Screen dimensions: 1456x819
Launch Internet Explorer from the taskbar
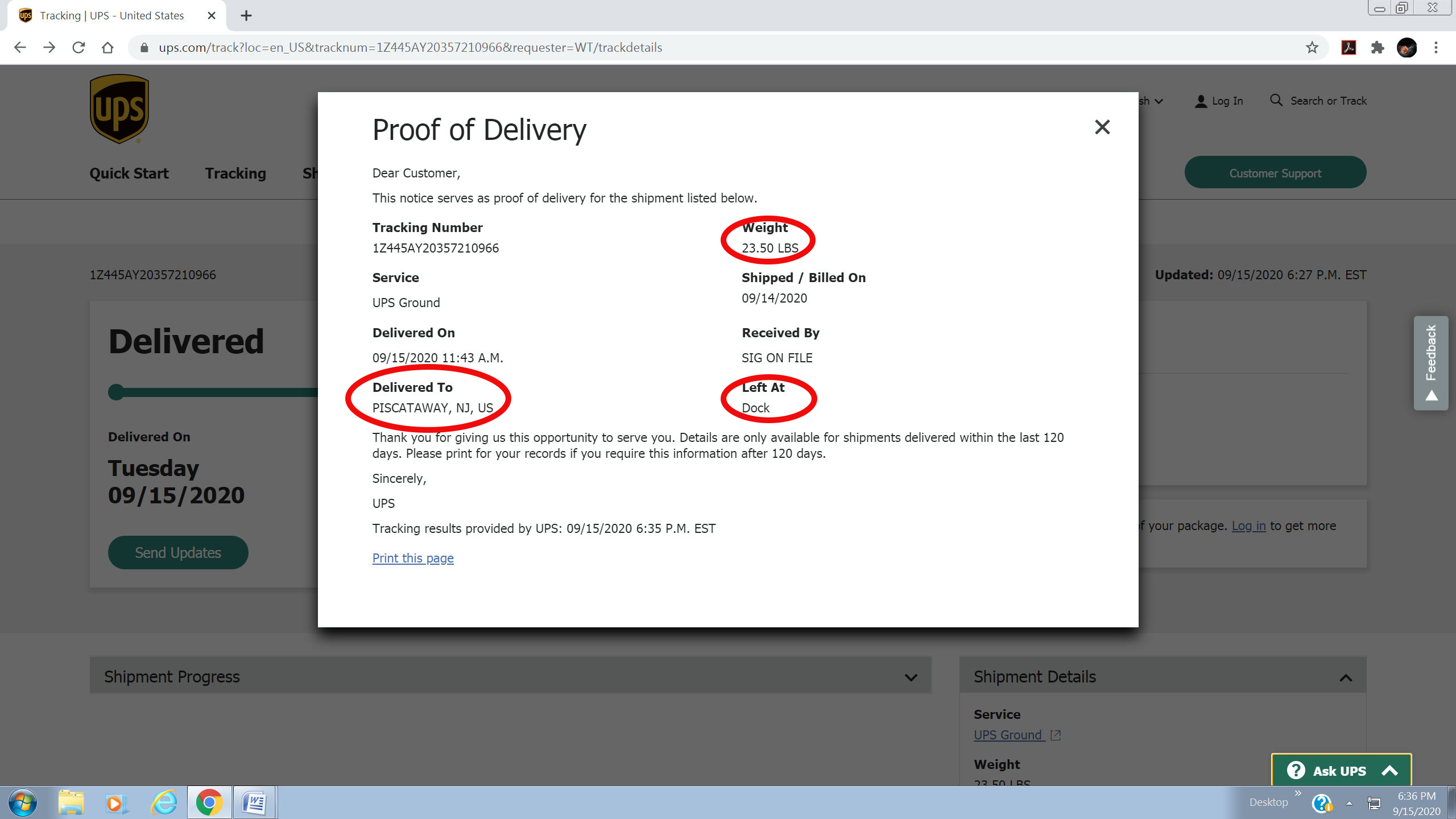click(x=164, y=803)
